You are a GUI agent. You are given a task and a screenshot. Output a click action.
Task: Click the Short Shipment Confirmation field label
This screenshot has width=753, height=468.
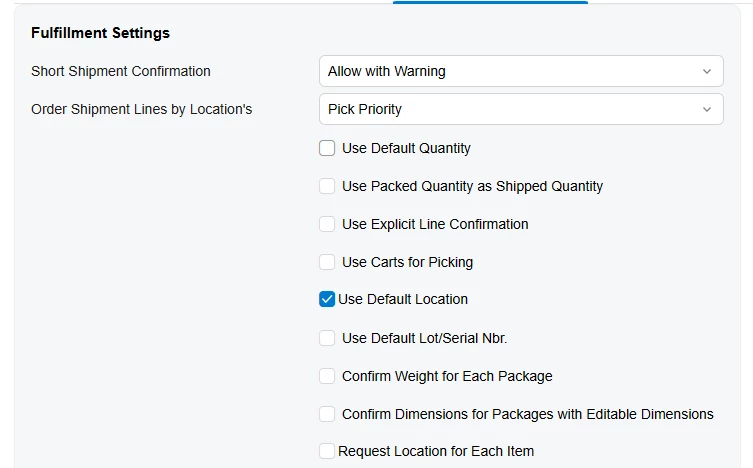(121, 71)
